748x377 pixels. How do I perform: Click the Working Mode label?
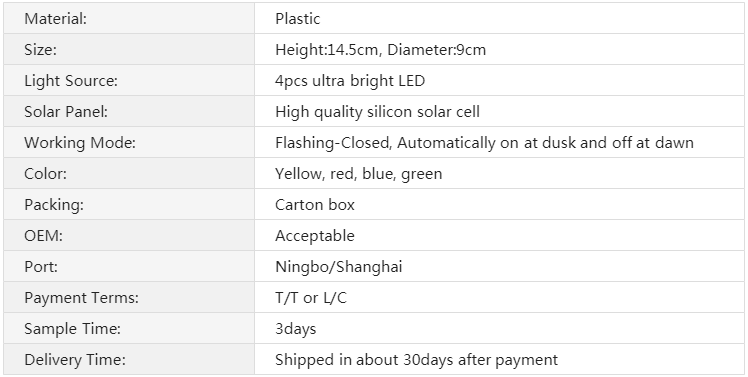pyautogui.click(x=80, y=143)
